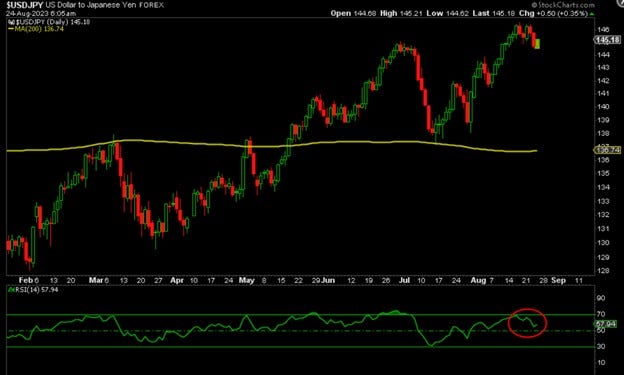The image size is (624, 375).
Task: Click the 57.94 RSI tag on right axis
Action: 606,324
